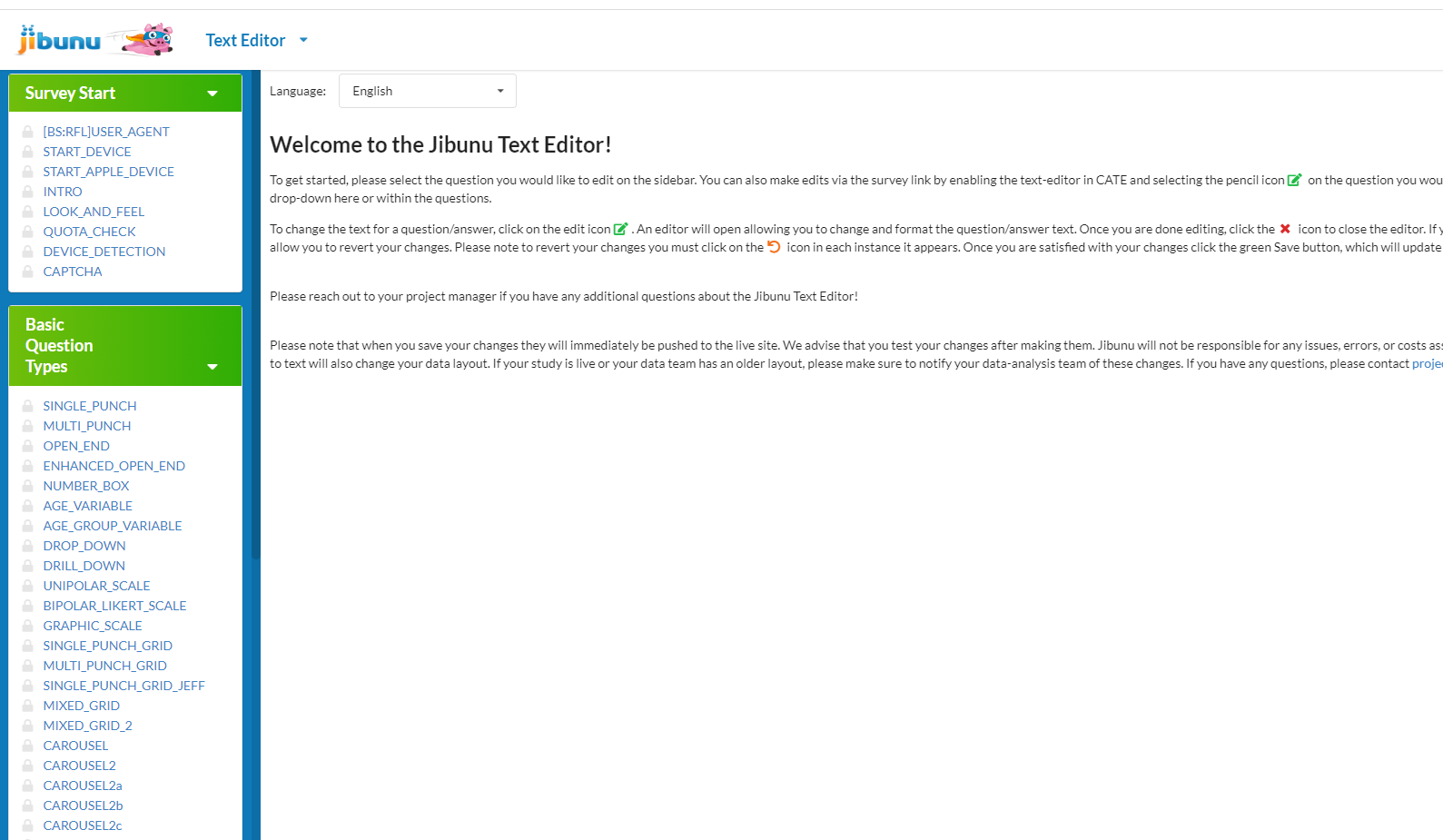Open the Text Editor menu
The image size is (1443, 840).
click(256, 40)
